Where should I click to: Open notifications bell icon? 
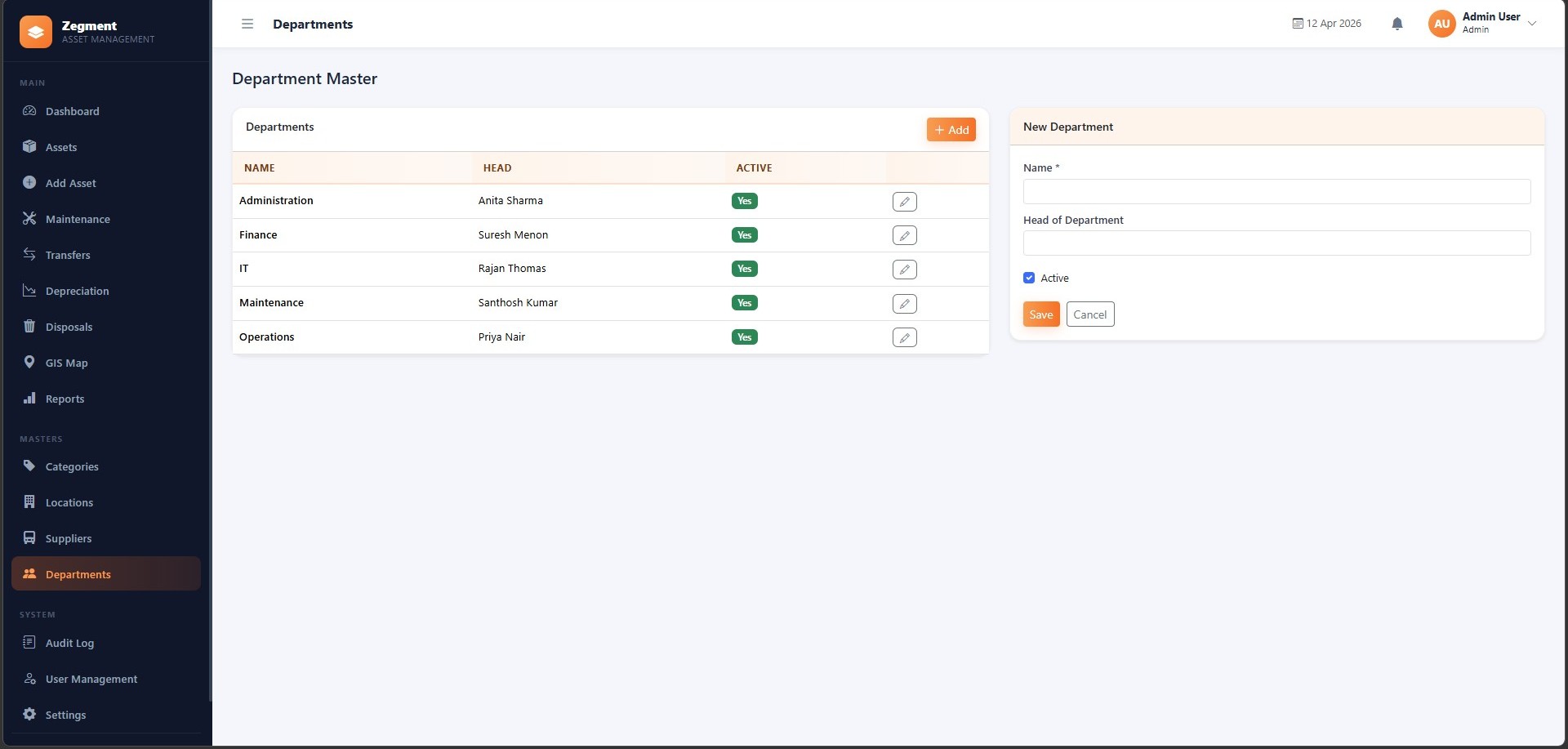click(1397, 24)
